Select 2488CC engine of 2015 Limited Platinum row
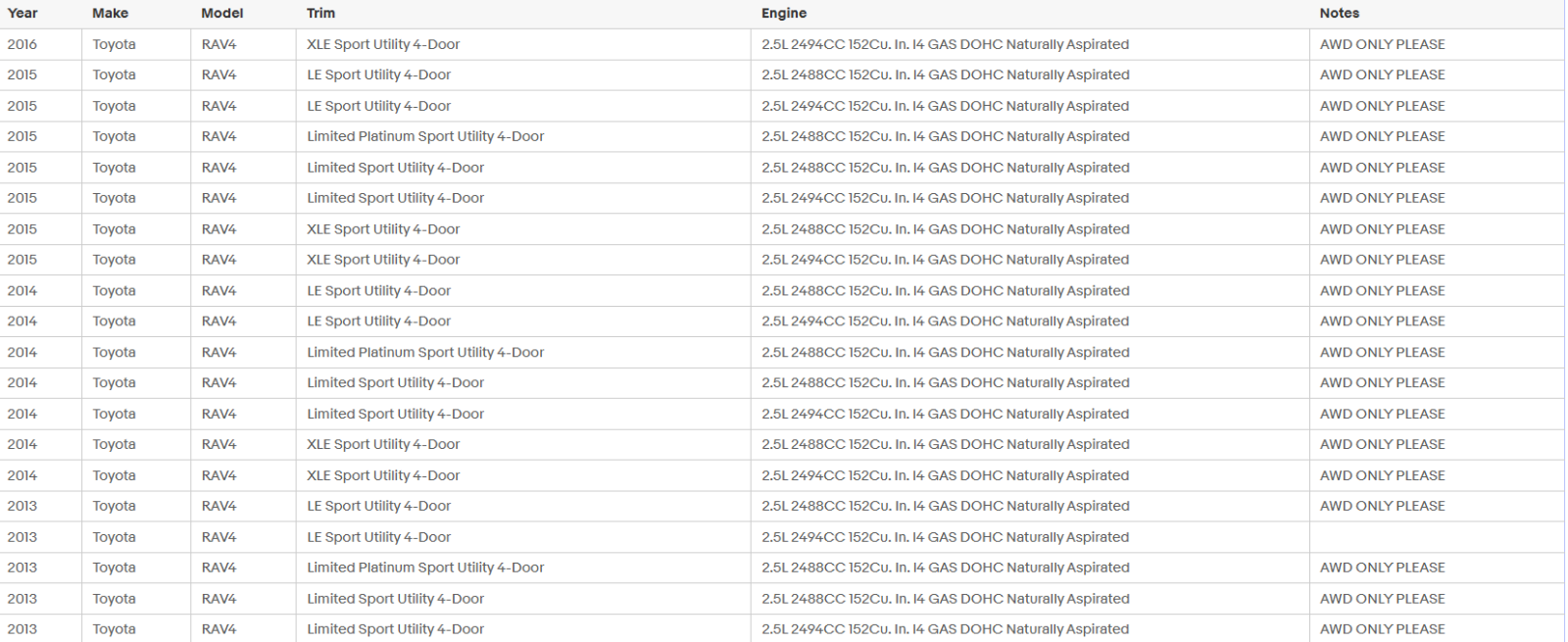 point(945,136)
